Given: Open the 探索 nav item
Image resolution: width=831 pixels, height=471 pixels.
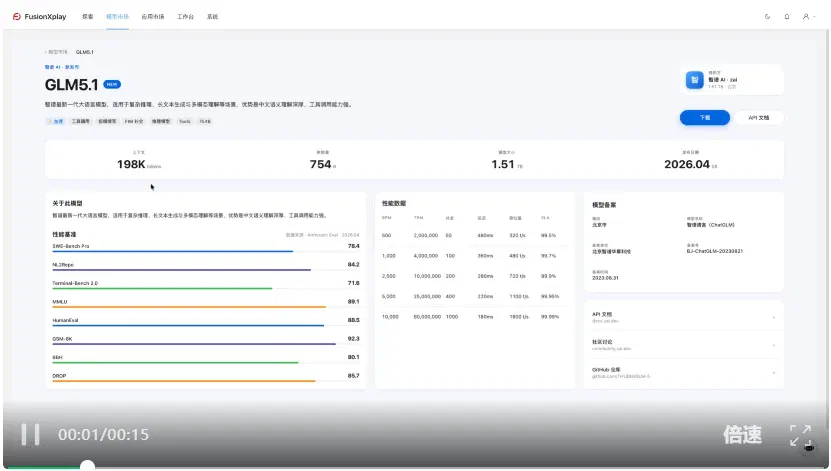Looking at the screenshot, I should coord(87,17).
